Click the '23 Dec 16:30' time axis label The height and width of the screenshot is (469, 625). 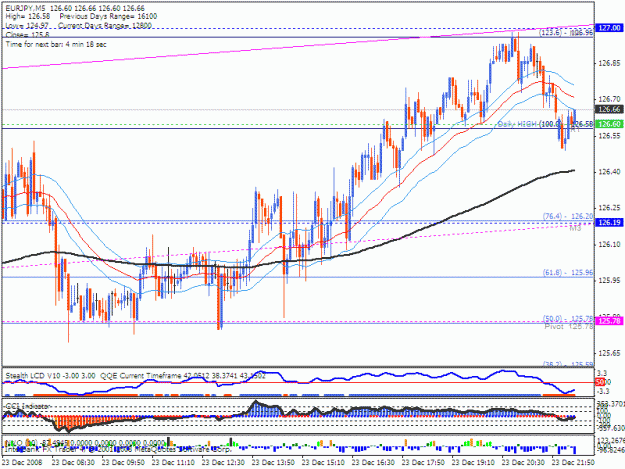pos(373,463)
